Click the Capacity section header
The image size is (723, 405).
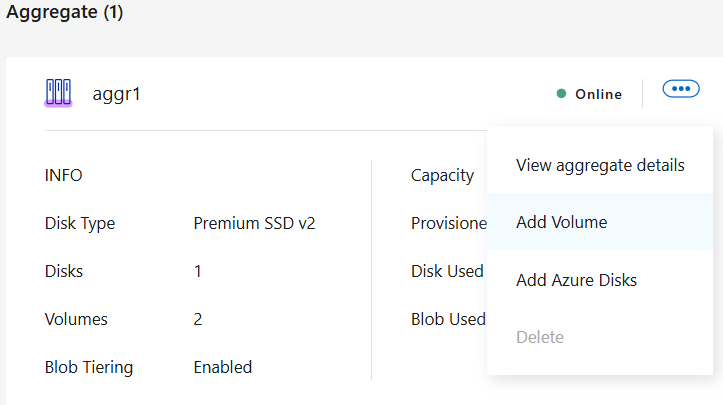[x=442, y=175]
